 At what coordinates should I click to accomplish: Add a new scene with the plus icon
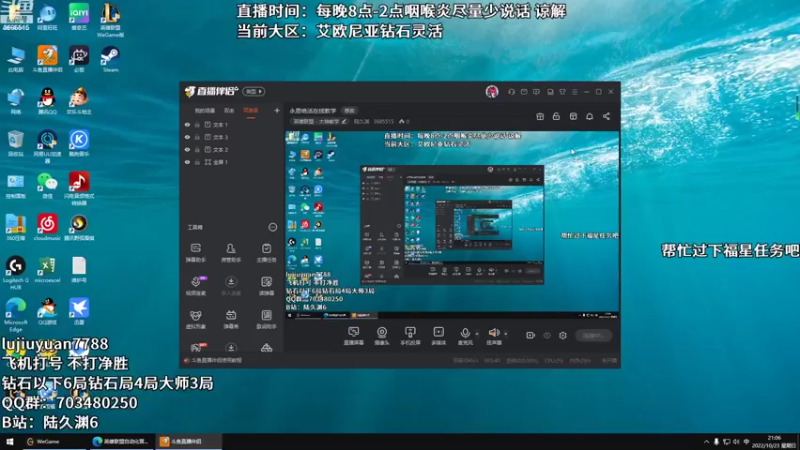tap(277, 110)
